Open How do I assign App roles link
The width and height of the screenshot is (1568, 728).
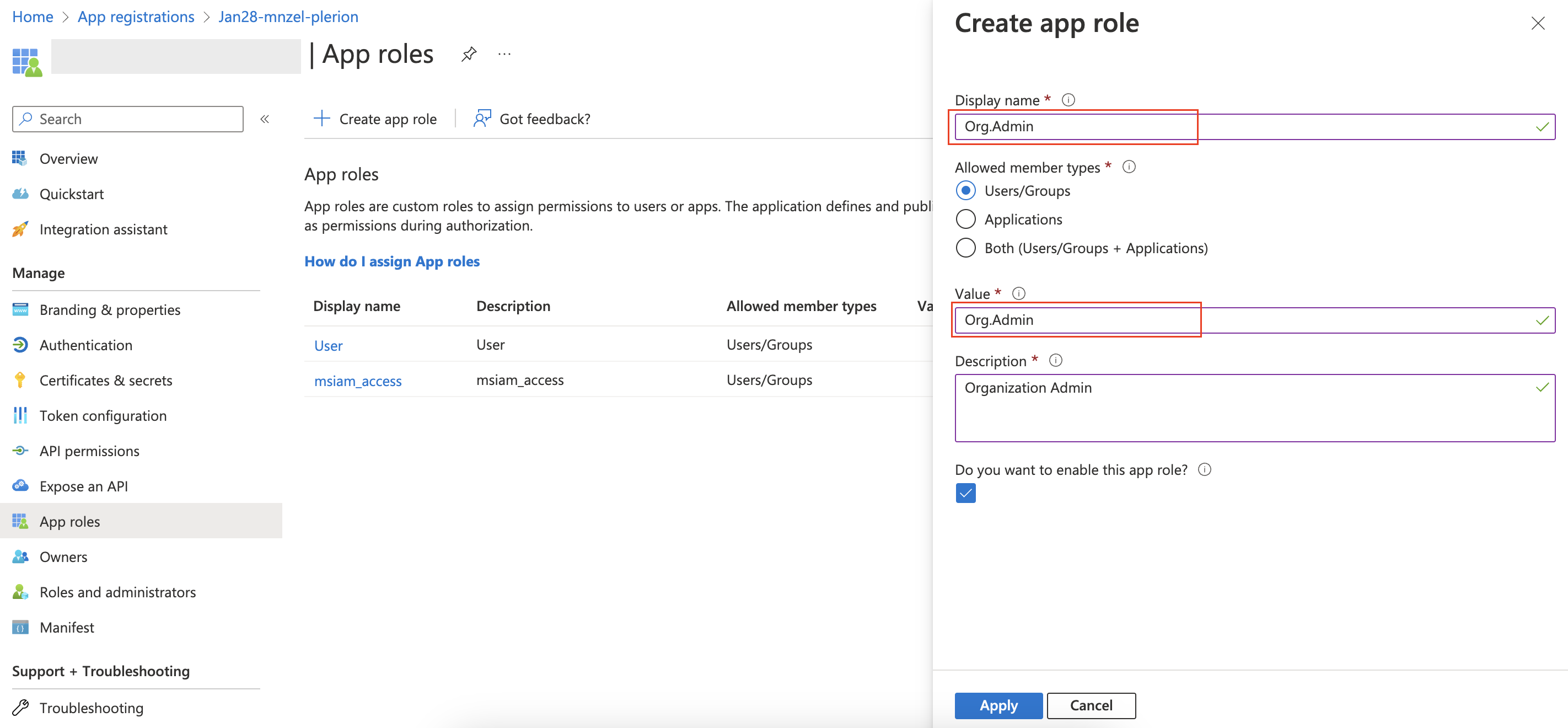click(x=392, y=261)
